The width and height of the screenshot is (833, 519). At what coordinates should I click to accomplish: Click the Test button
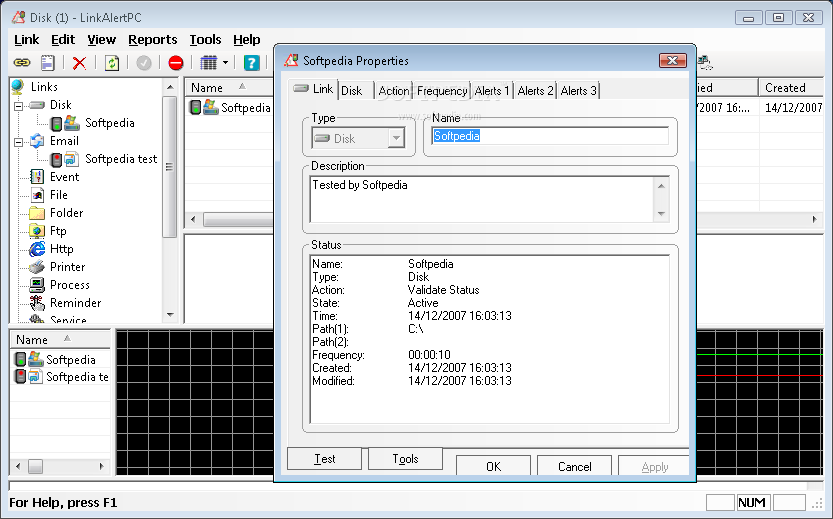pyautogui.click(x=324, y=458)
